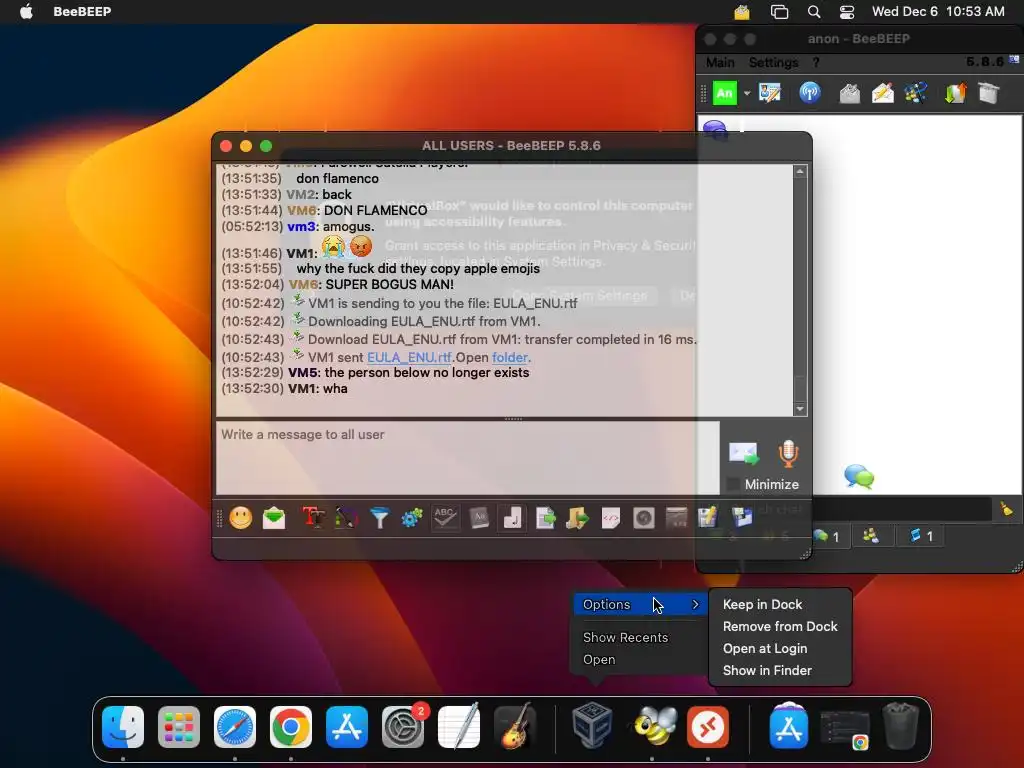Toggle the ABC spell-check icon
Image resolution: width=1024 pixels, height=768 pixels.
pyautogui.click(x=445, y=519)
